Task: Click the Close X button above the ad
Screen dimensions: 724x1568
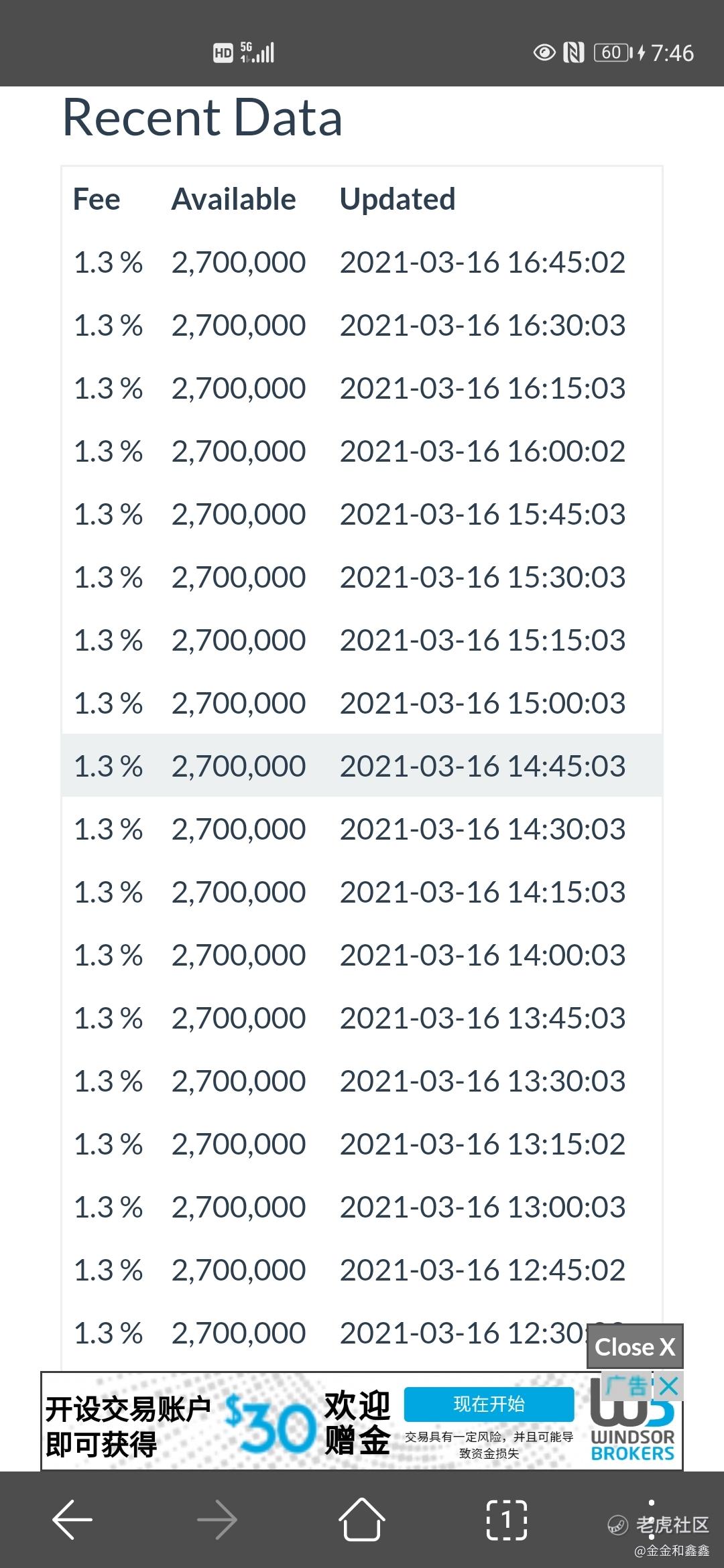Action: click(635, 1346)
